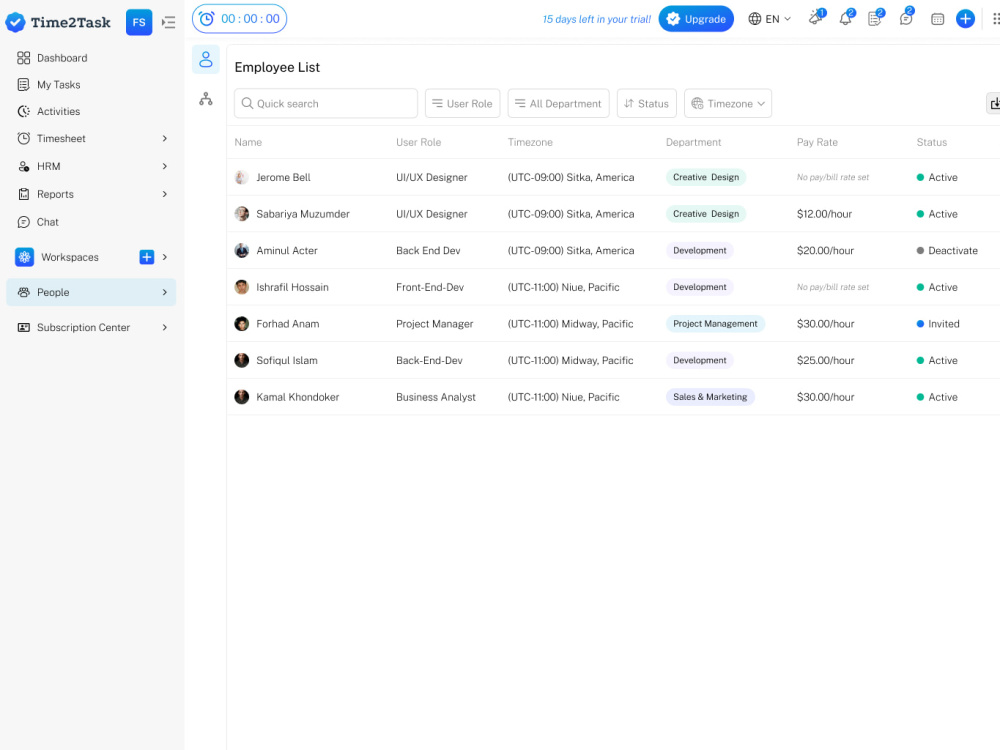Collapse the sidebar menu icon
Image resolution: width=1000 pixels, height=750 pixels.
[x=168, y=22]
